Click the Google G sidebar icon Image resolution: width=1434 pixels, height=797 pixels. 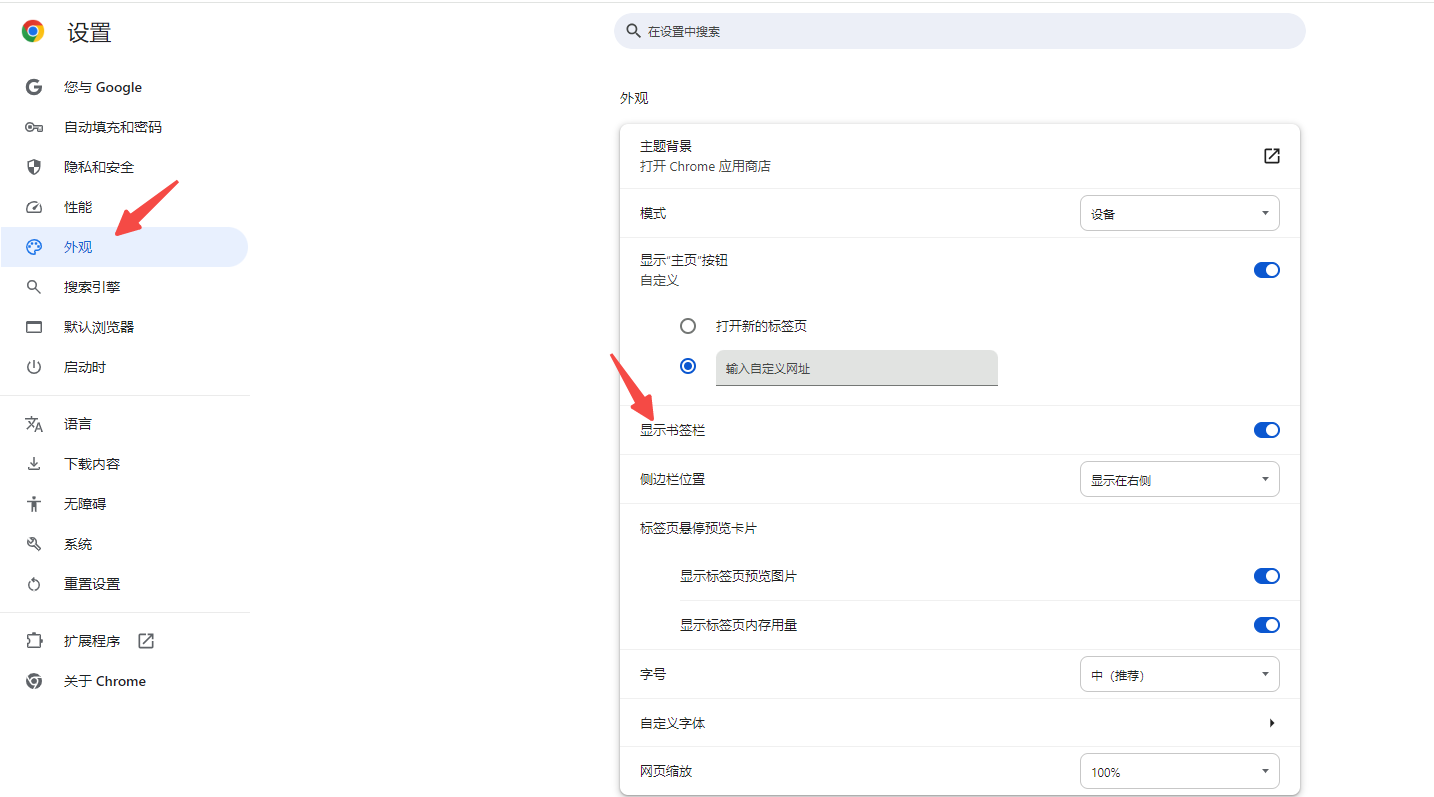[34, 87]
